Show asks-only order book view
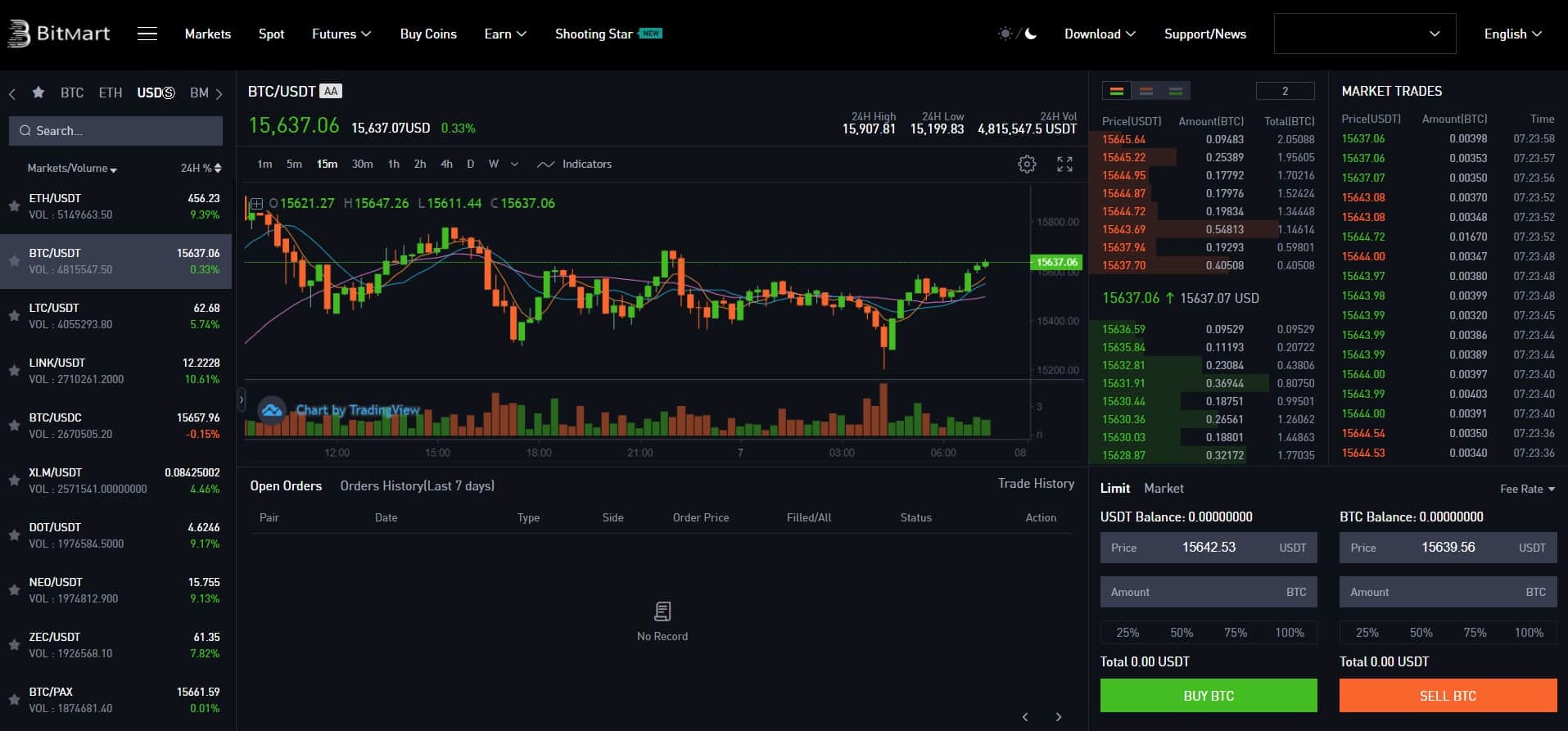Image resolution: width=1568 pixels, height=731 pixels. (x=1146, y=91)
